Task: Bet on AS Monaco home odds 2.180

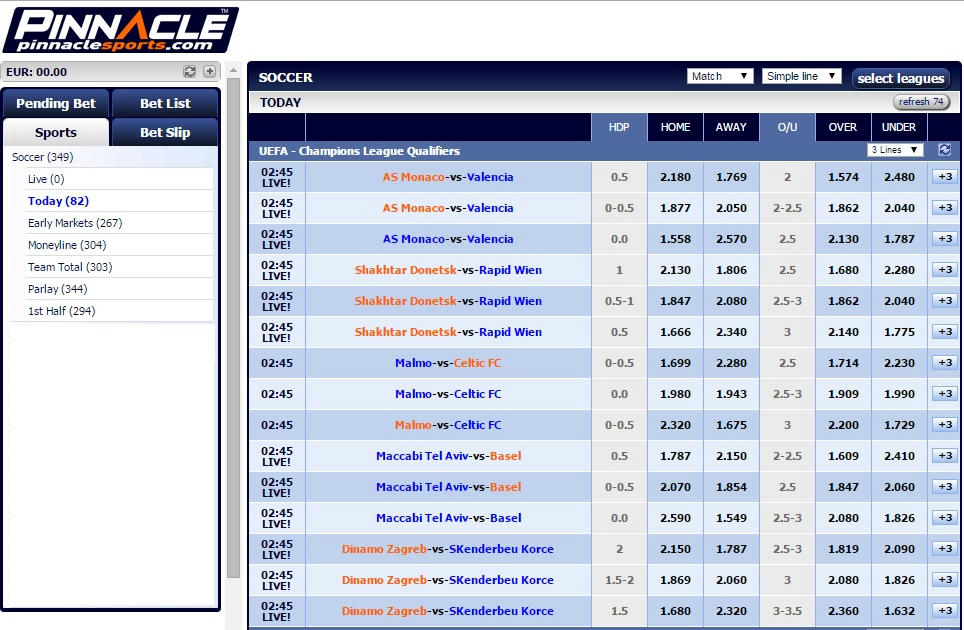Action: click(676, 177)
